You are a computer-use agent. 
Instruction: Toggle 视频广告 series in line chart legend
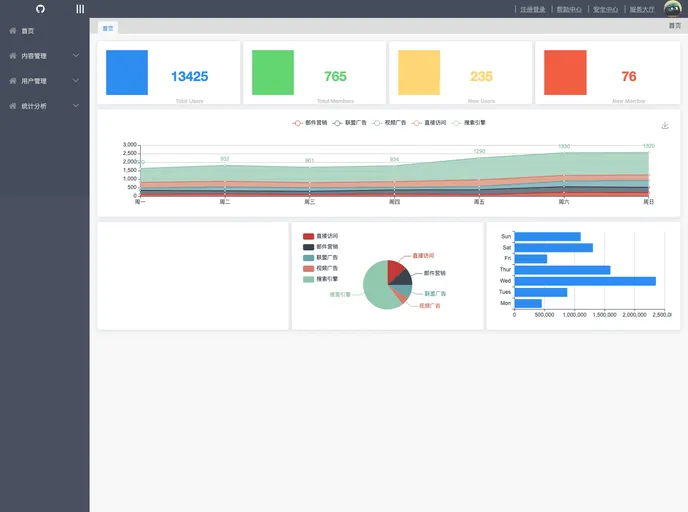point(389,123)
